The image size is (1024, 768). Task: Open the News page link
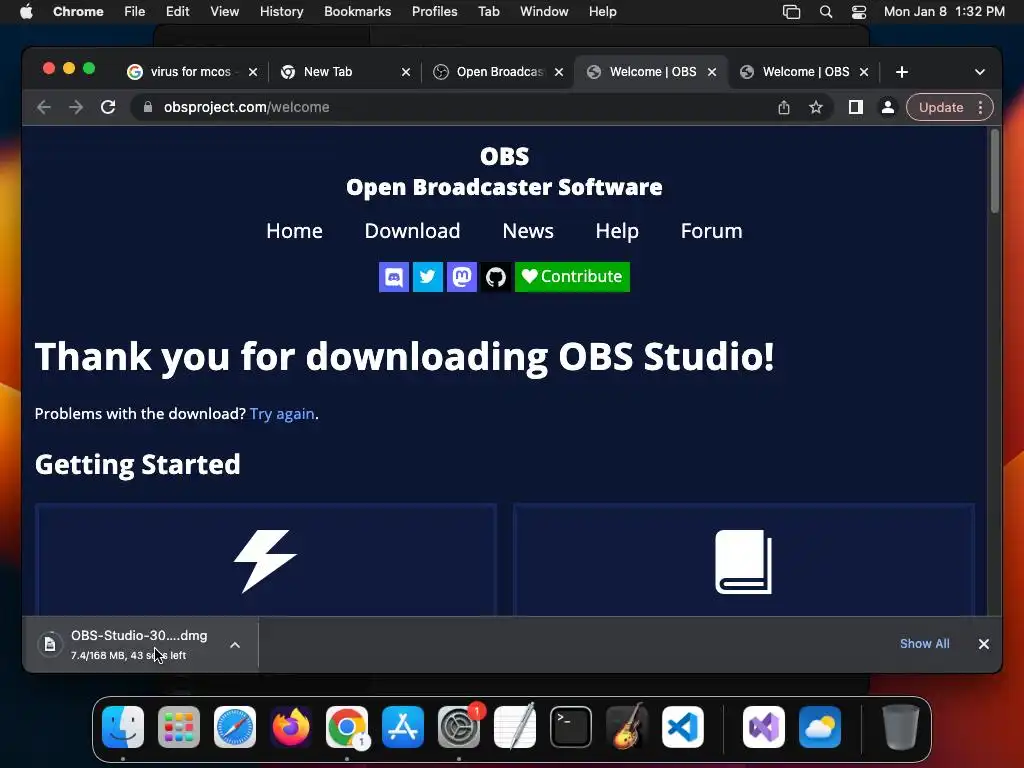click(x=528, y=231)
